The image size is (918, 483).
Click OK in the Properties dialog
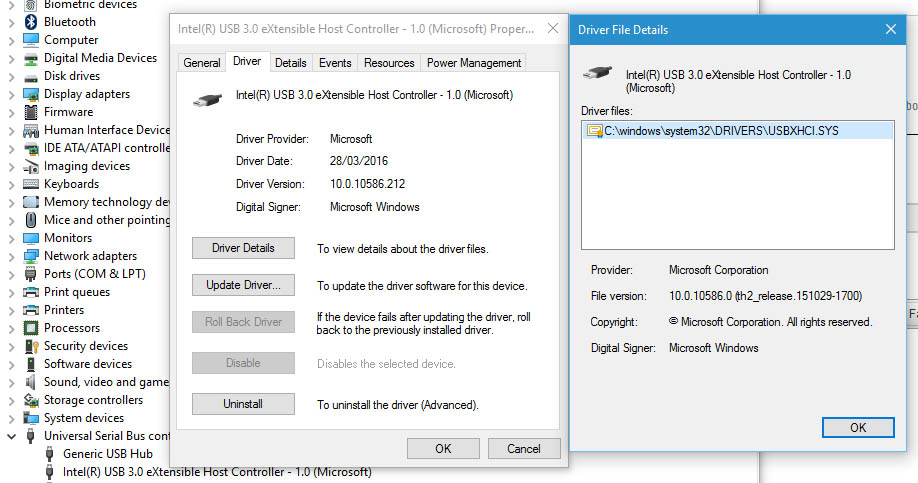coord(443,449)
